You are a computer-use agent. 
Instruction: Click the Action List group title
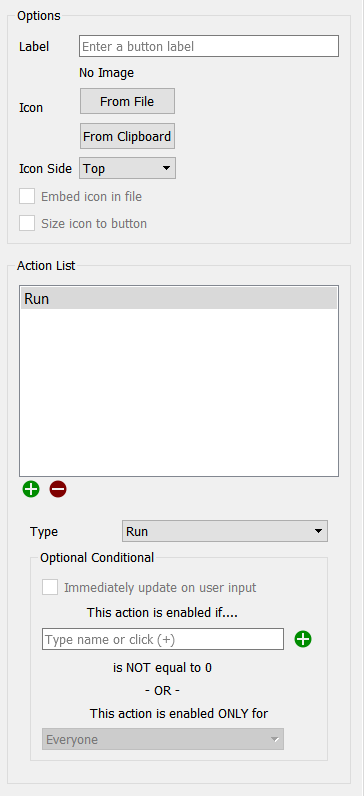pos(46,266)
